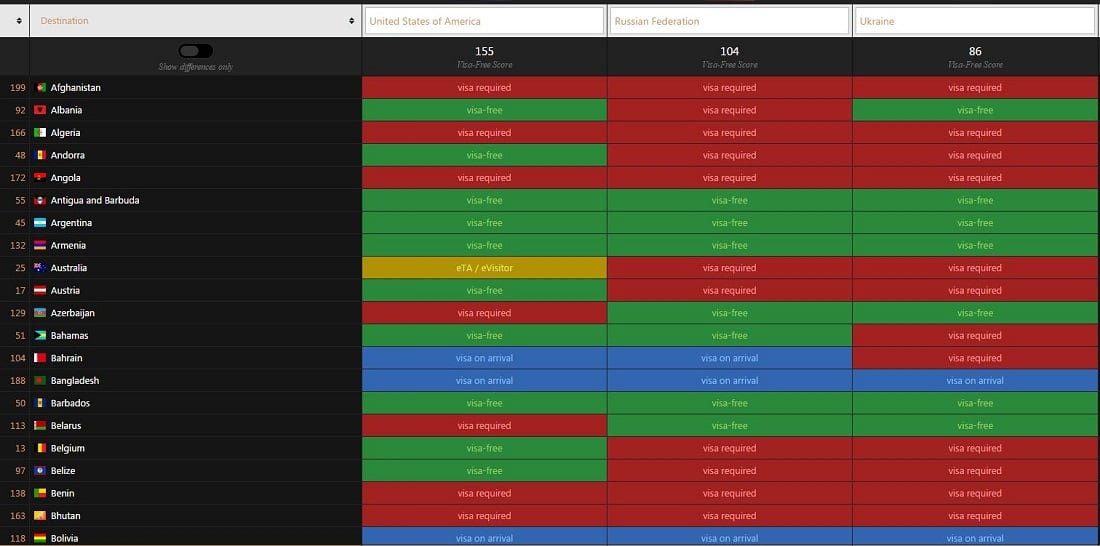Open the Belgium destination name

(x=68, y=448)
